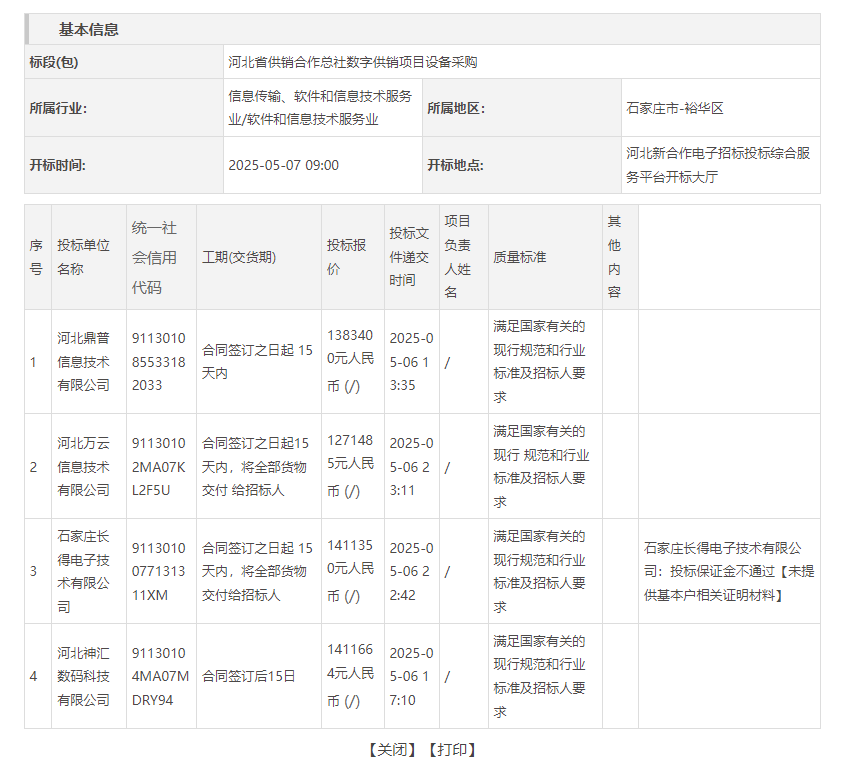Click the 投标文件递交时间 column header

click(410, 257)
